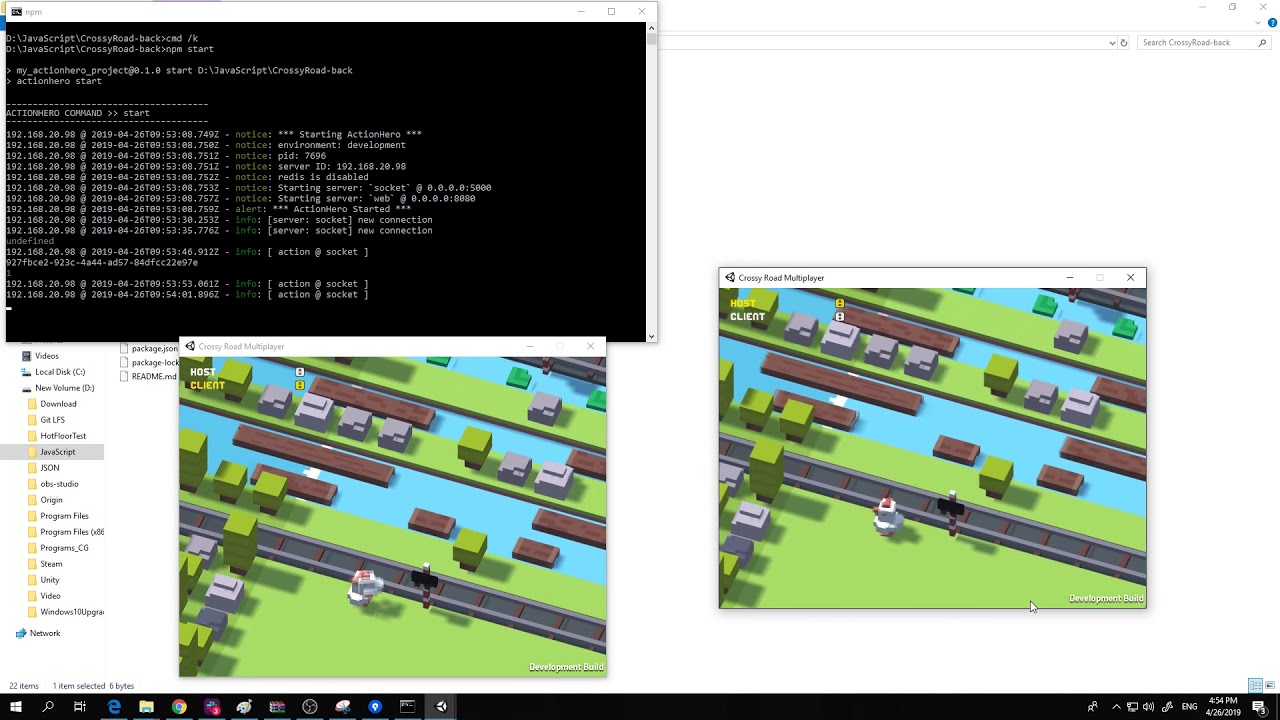
Task: Switch to the Unity game taskbar icon
Action: [x=441, y=707]
